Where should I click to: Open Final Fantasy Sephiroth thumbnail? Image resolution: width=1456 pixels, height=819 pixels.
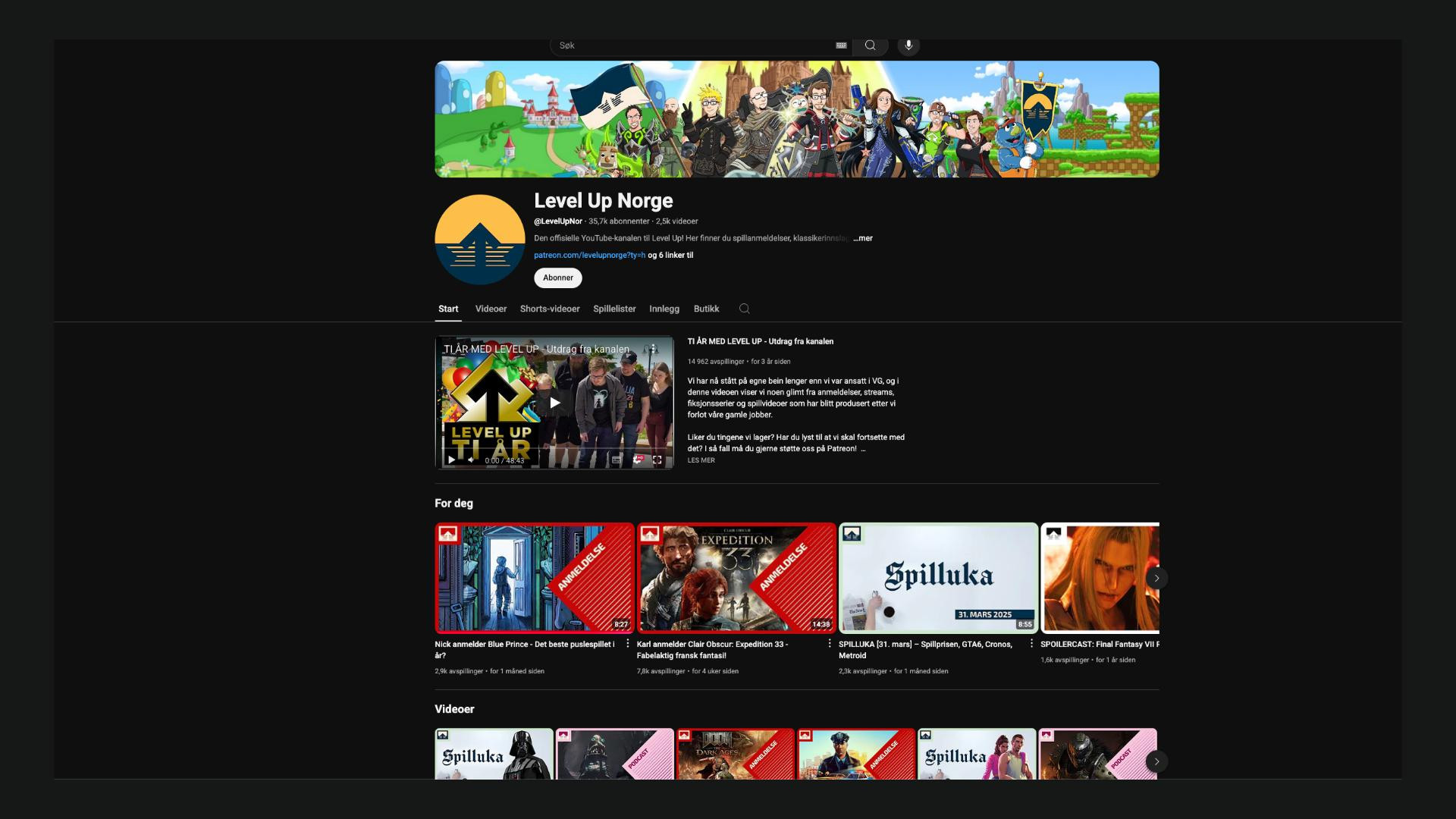(1100, 578)
